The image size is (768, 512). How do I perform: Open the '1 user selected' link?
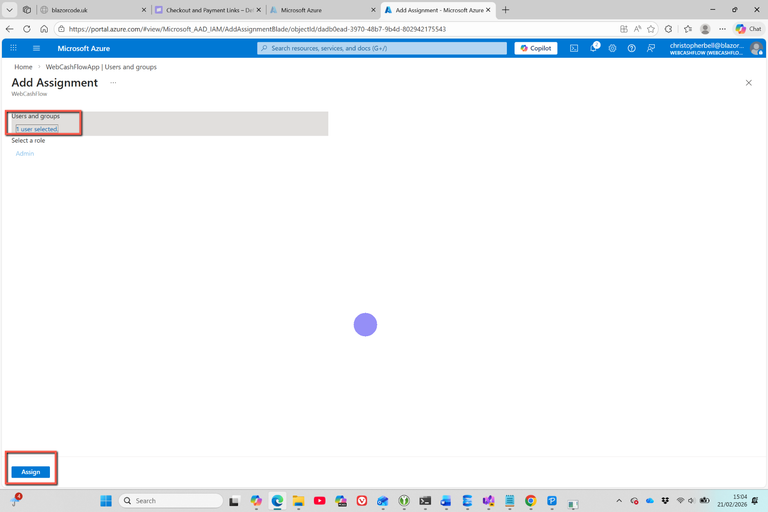tap(38, 129)
